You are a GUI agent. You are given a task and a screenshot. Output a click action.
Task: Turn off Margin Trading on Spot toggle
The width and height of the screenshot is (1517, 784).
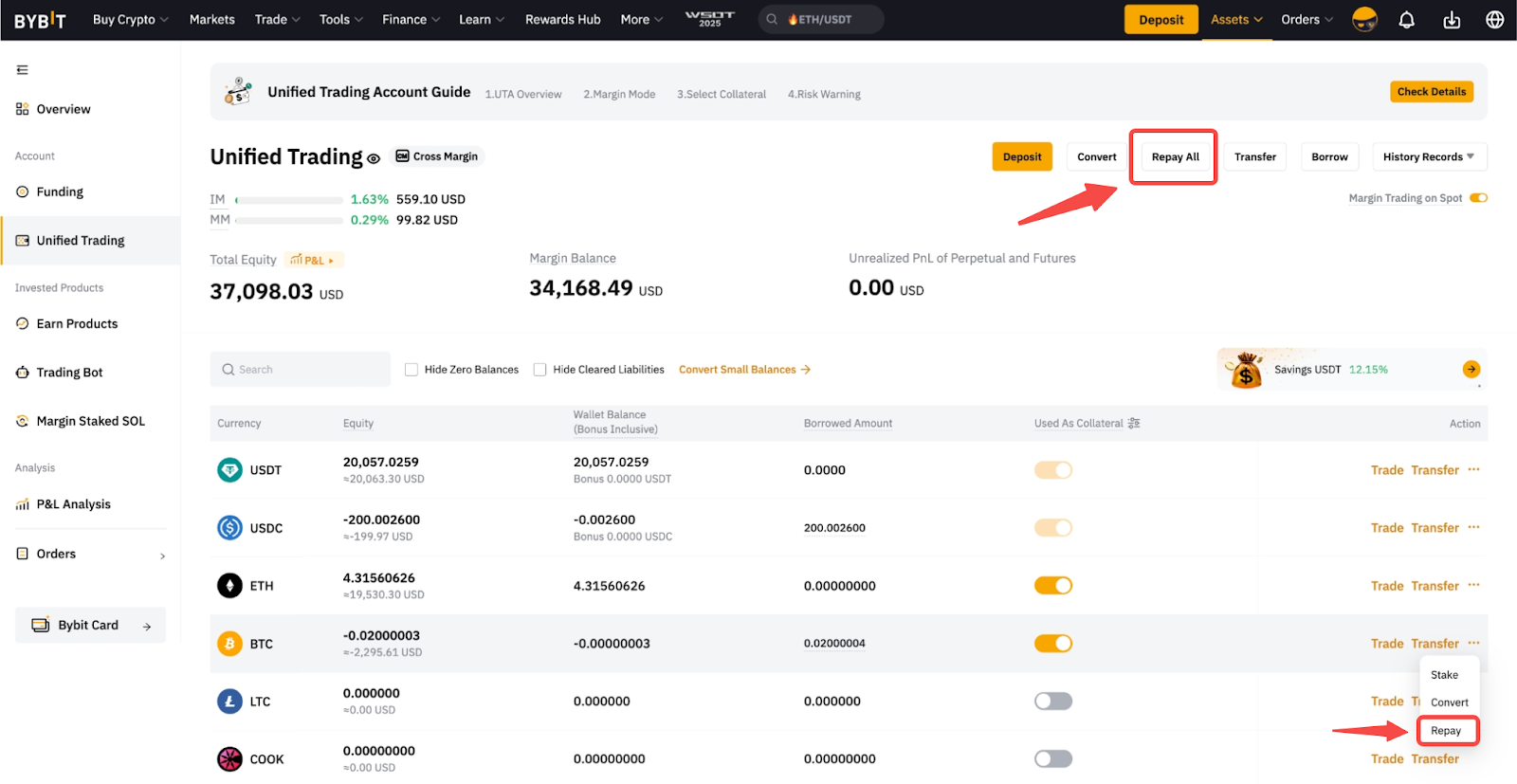click(1478, 198)
